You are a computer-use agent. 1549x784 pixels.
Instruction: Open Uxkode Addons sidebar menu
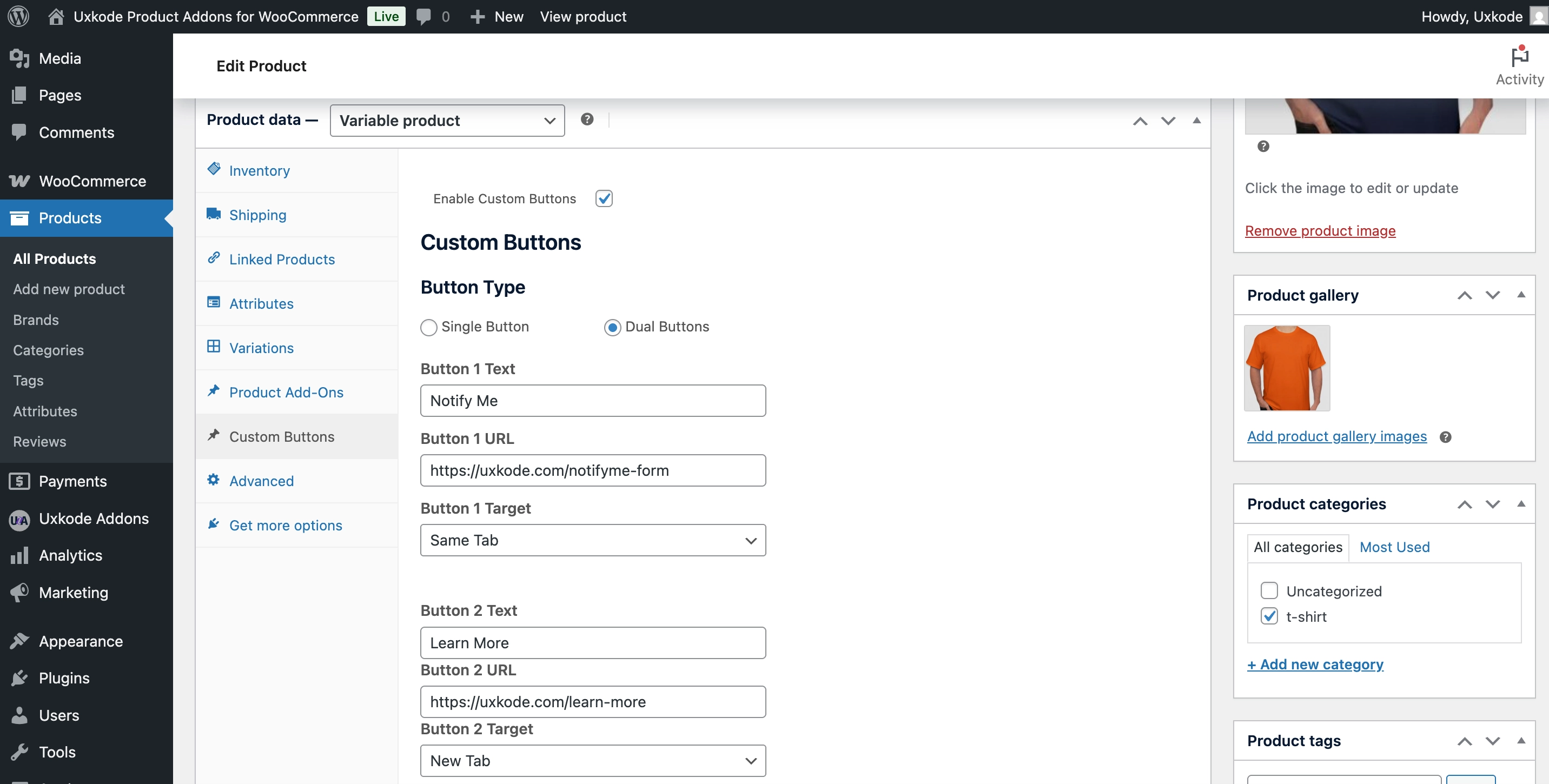coord(93,519)
